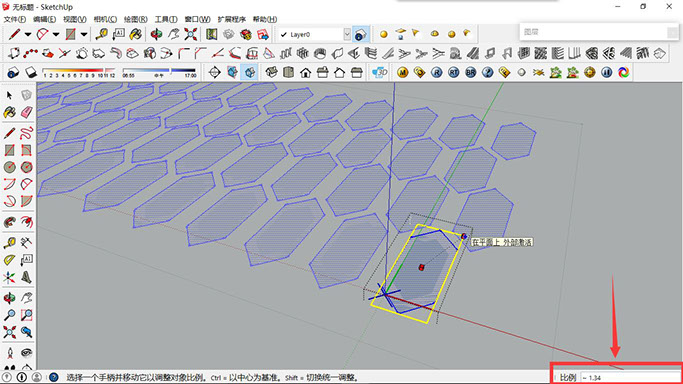This screenshot has height=384, width=683.
Task: Expand the Layer0 layer dropdown
Action: pos(347,34)
